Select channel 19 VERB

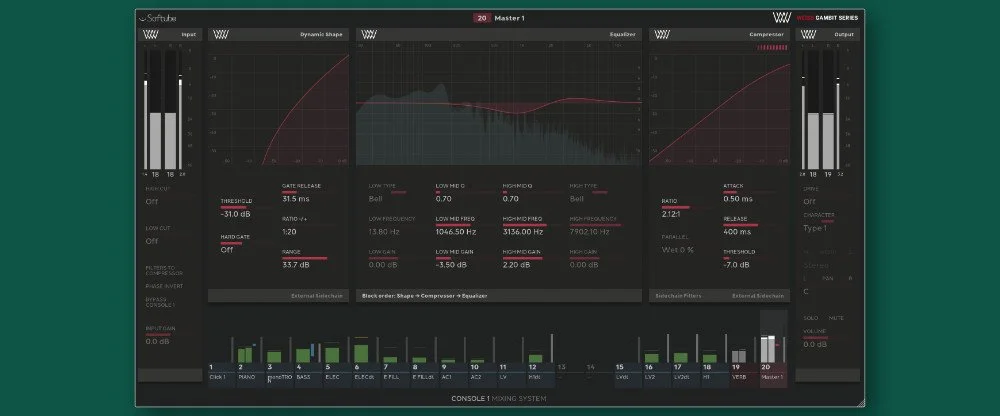pyautogui.click(x=744, y=376)
